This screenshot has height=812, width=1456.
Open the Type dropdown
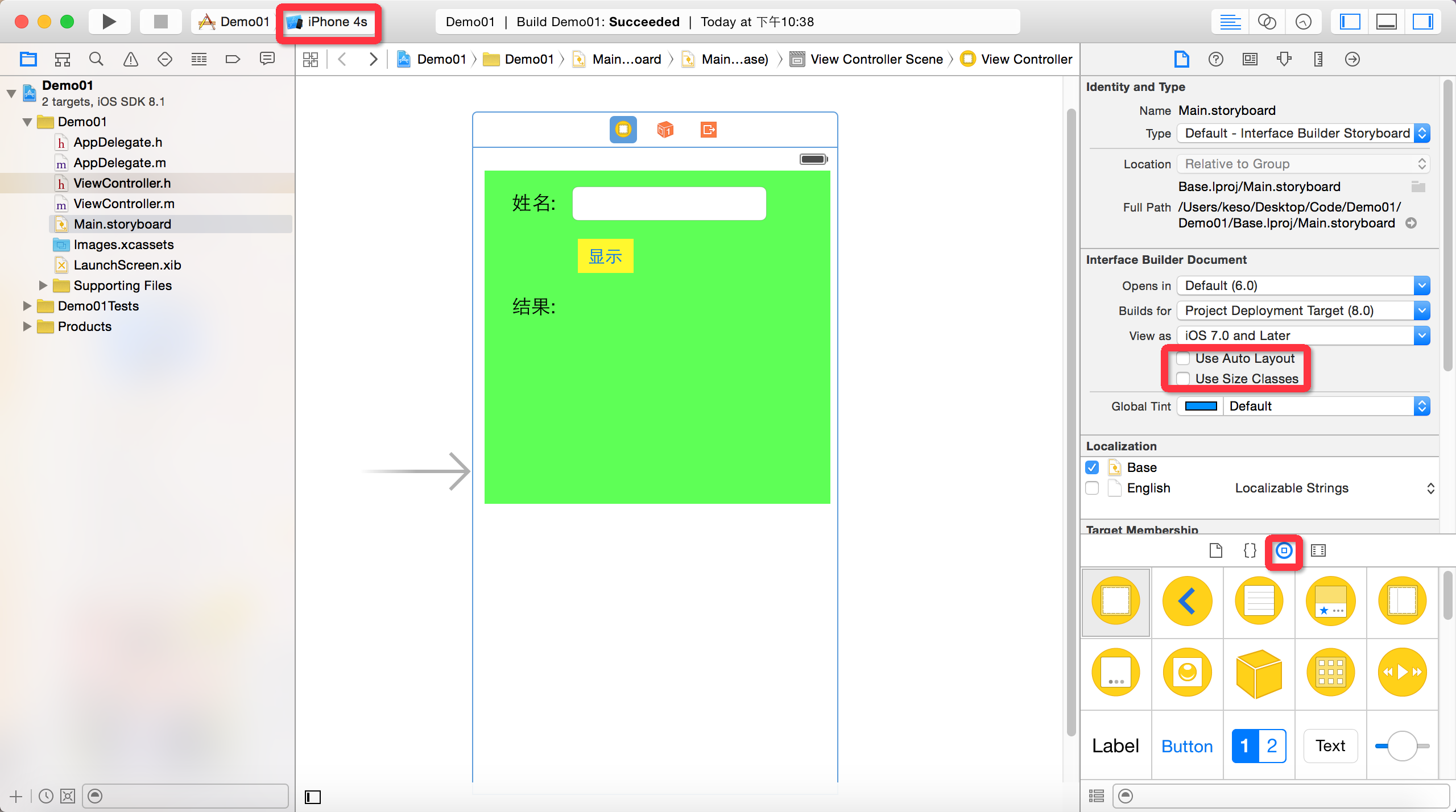[x=1304, y=133]
